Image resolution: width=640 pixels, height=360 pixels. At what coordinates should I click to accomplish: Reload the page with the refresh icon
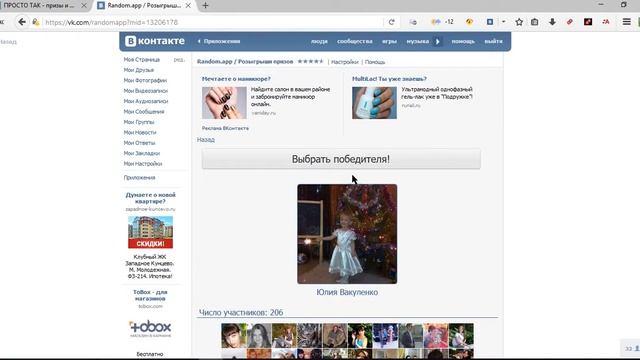click(391, 22)
